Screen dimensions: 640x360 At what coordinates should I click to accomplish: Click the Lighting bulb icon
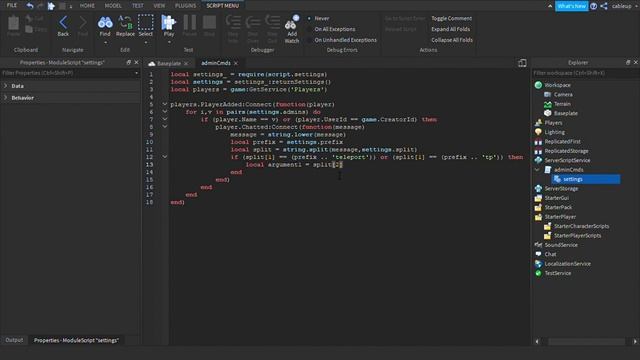click(x=538, y=132)
